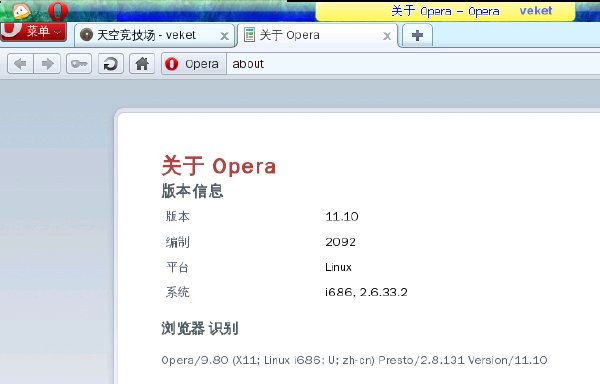Click the 版本 row label
Screen dimensions: 600x384
tap(178, 216)
